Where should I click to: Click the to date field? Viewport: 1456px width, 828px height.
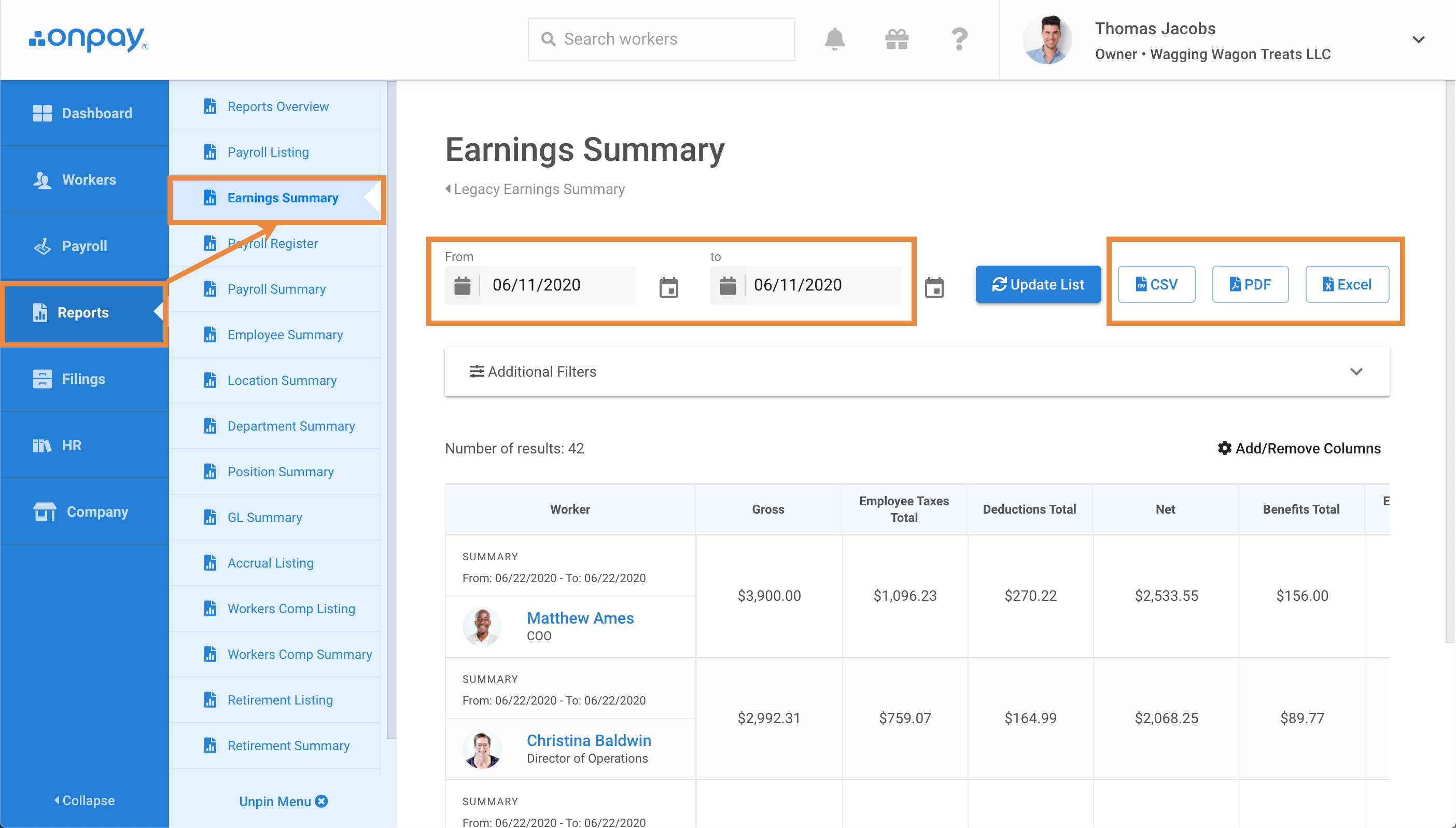[x=805, y=285]
